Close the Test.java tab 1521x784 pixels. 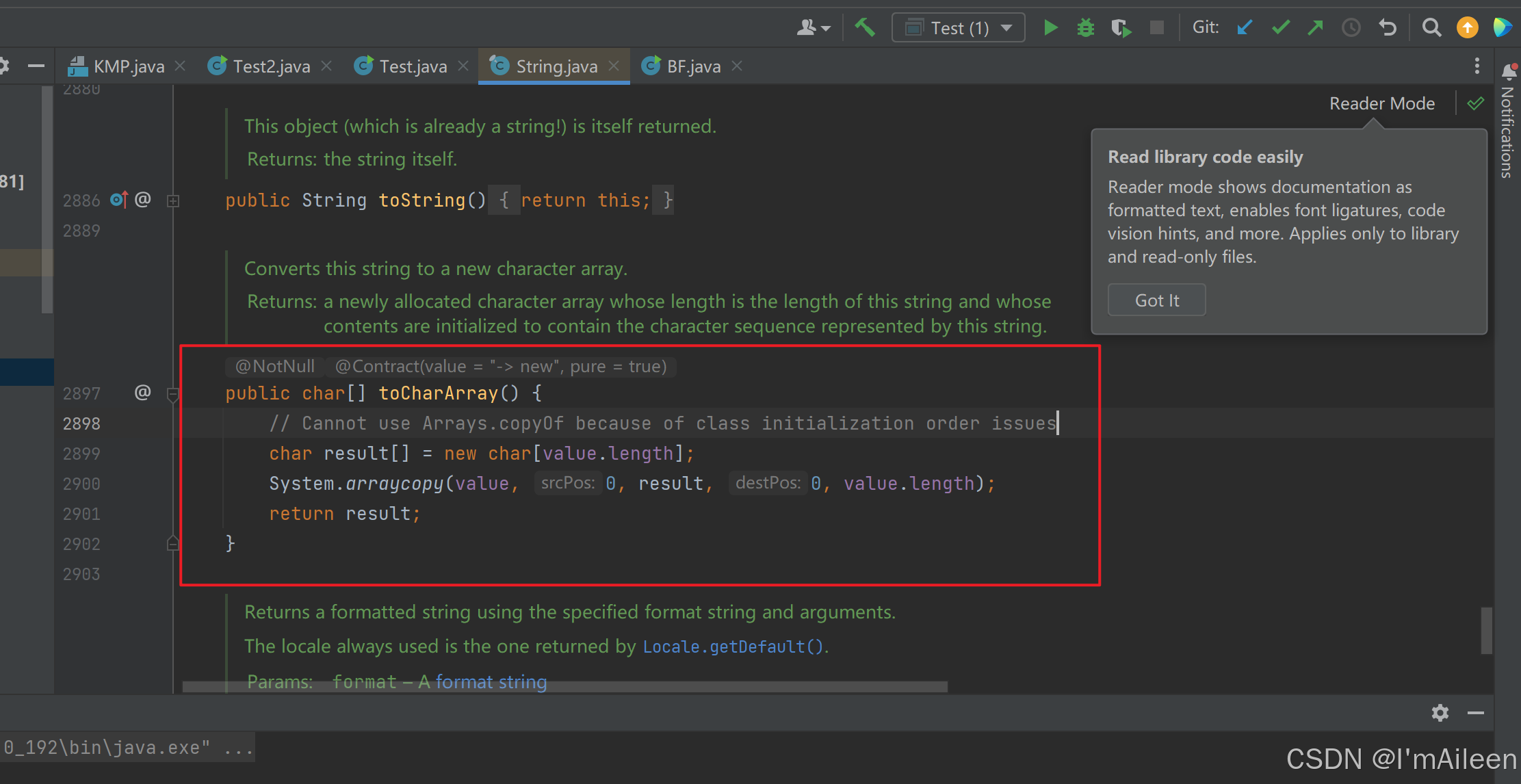coord(463,66)
